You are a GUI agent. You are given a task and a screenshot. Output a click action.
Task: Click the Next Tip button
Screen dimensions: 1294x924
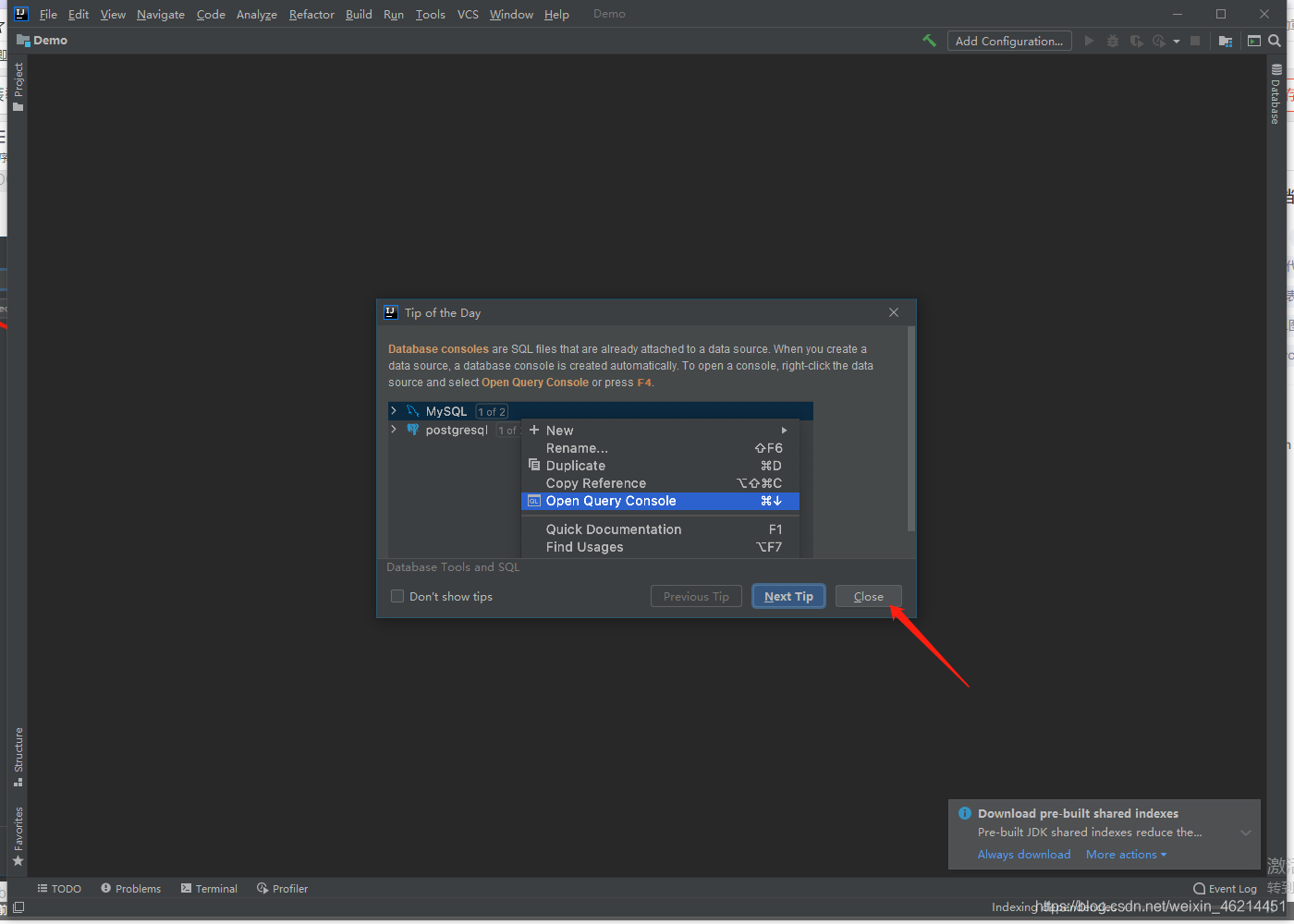(x=788, y=597)
